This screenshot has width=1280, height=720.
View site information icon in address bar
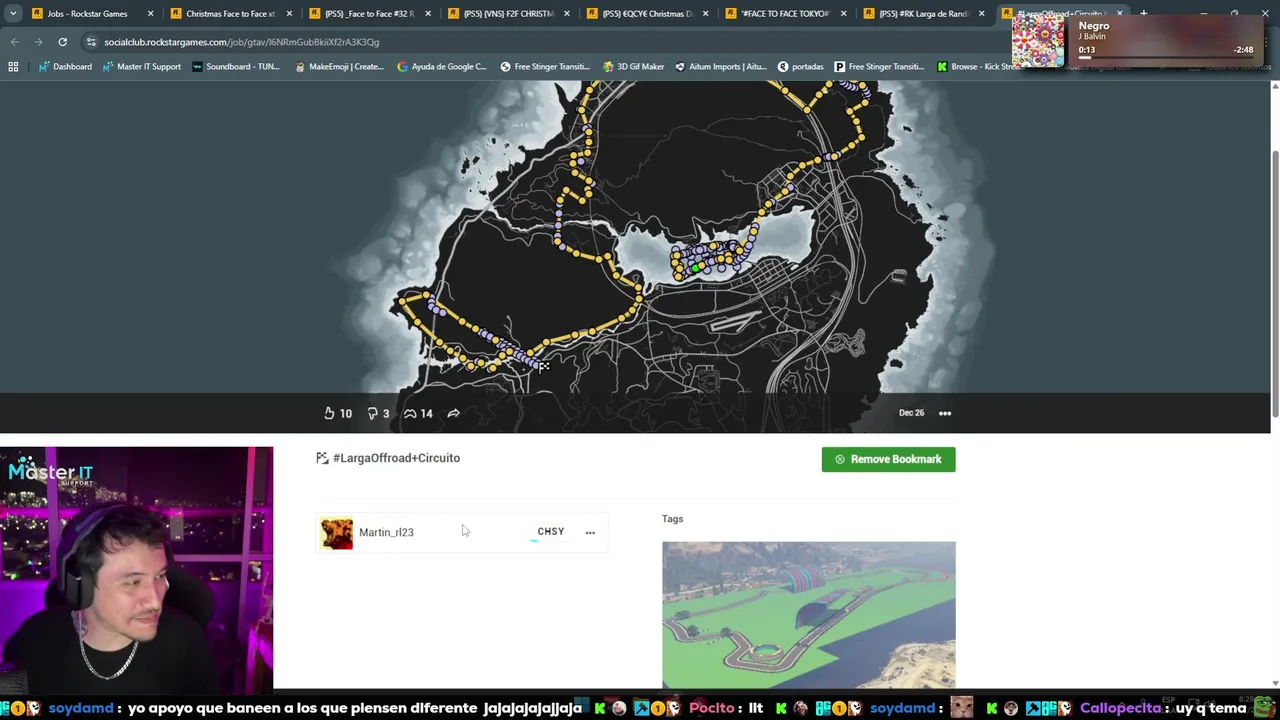(x=91, y=42)
